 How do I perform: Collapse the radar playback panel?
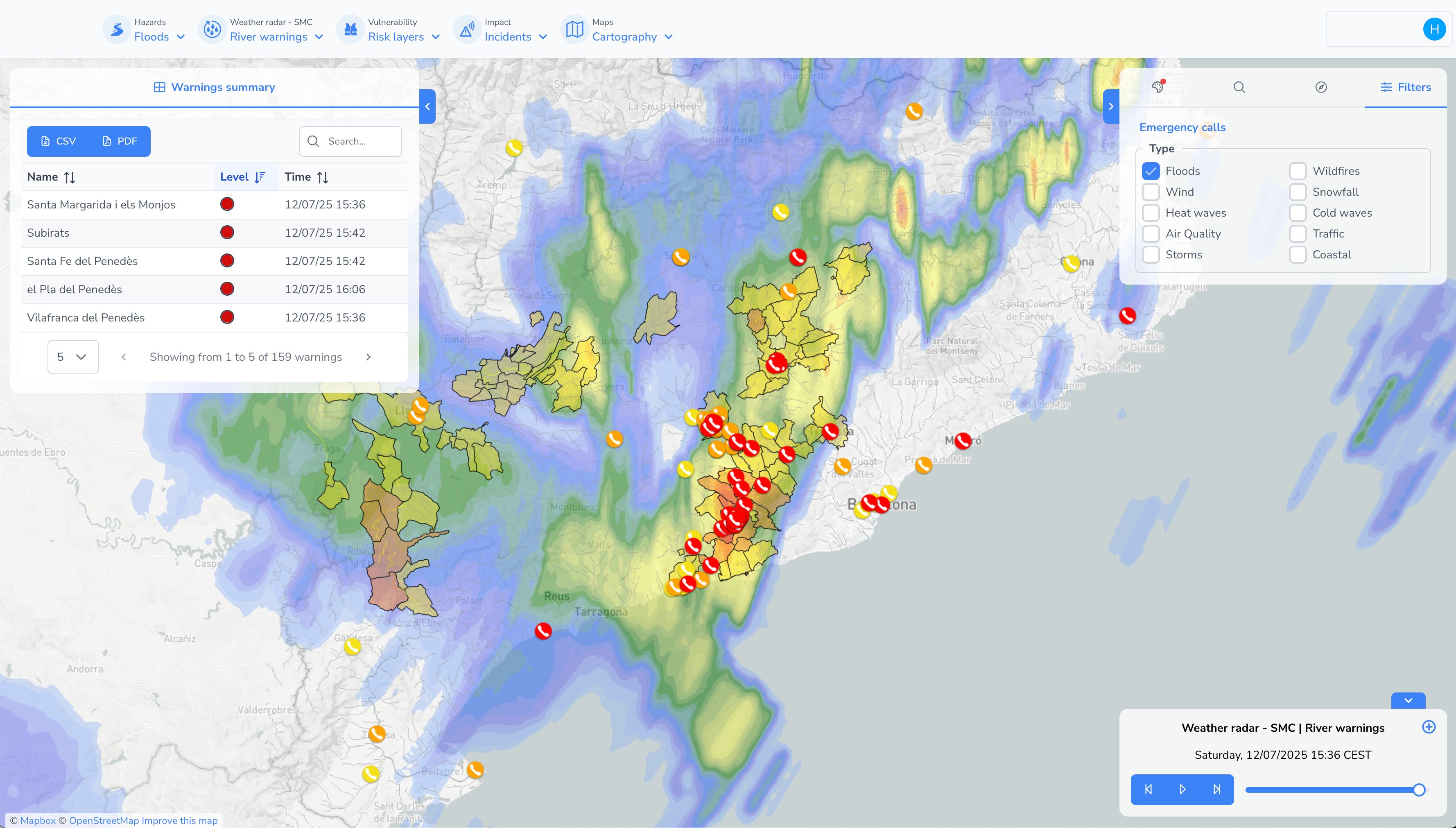coord(1408,701)
